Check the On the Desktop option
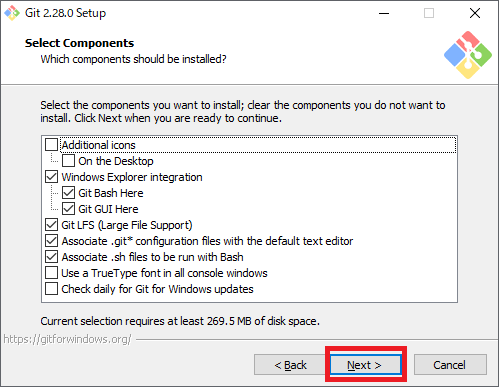This screenshot has width=499, height=387. (68, 161)
